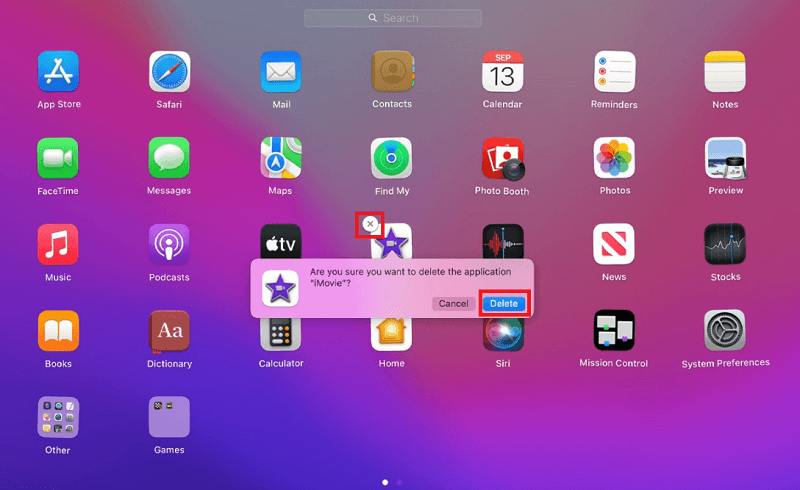The image size is (800, 490).
Task: Switch to second Launchpad page dot
Action: [x=400, y=482]
